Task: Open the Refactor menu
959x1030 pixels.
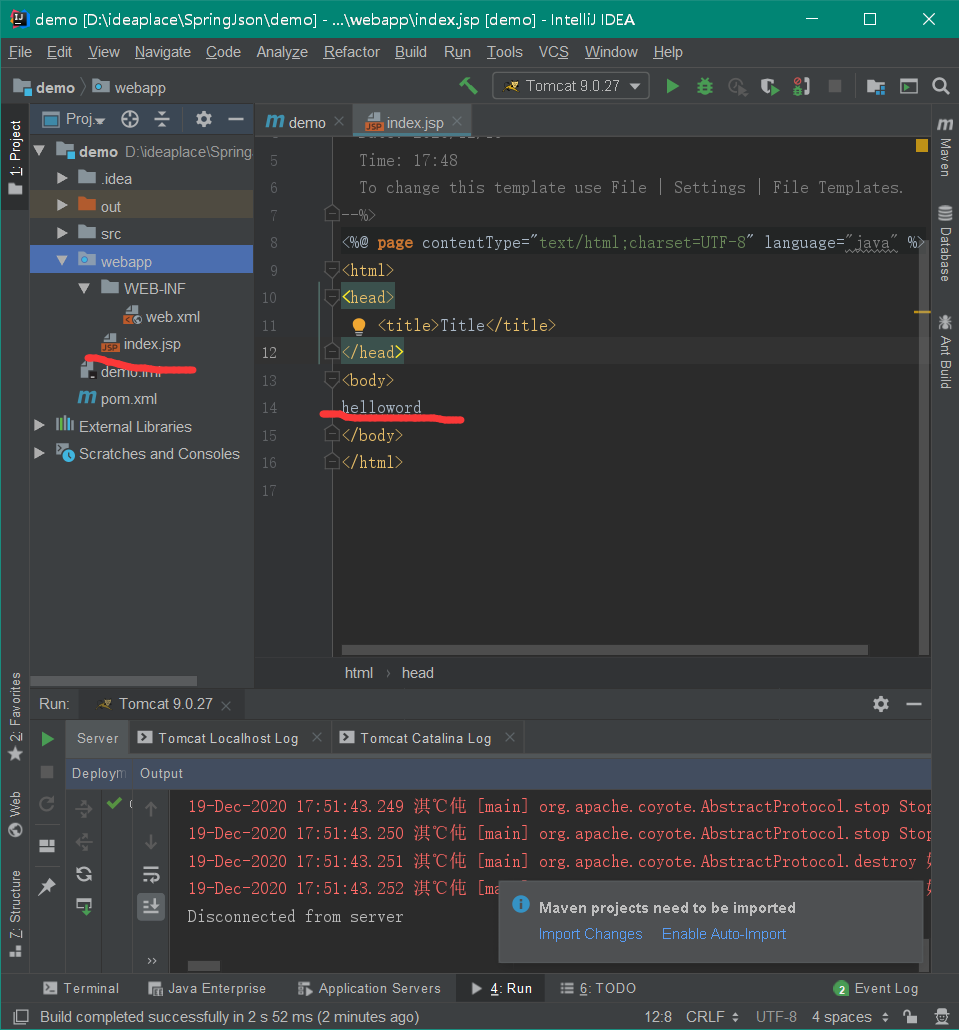Action: tap(351, 52)
